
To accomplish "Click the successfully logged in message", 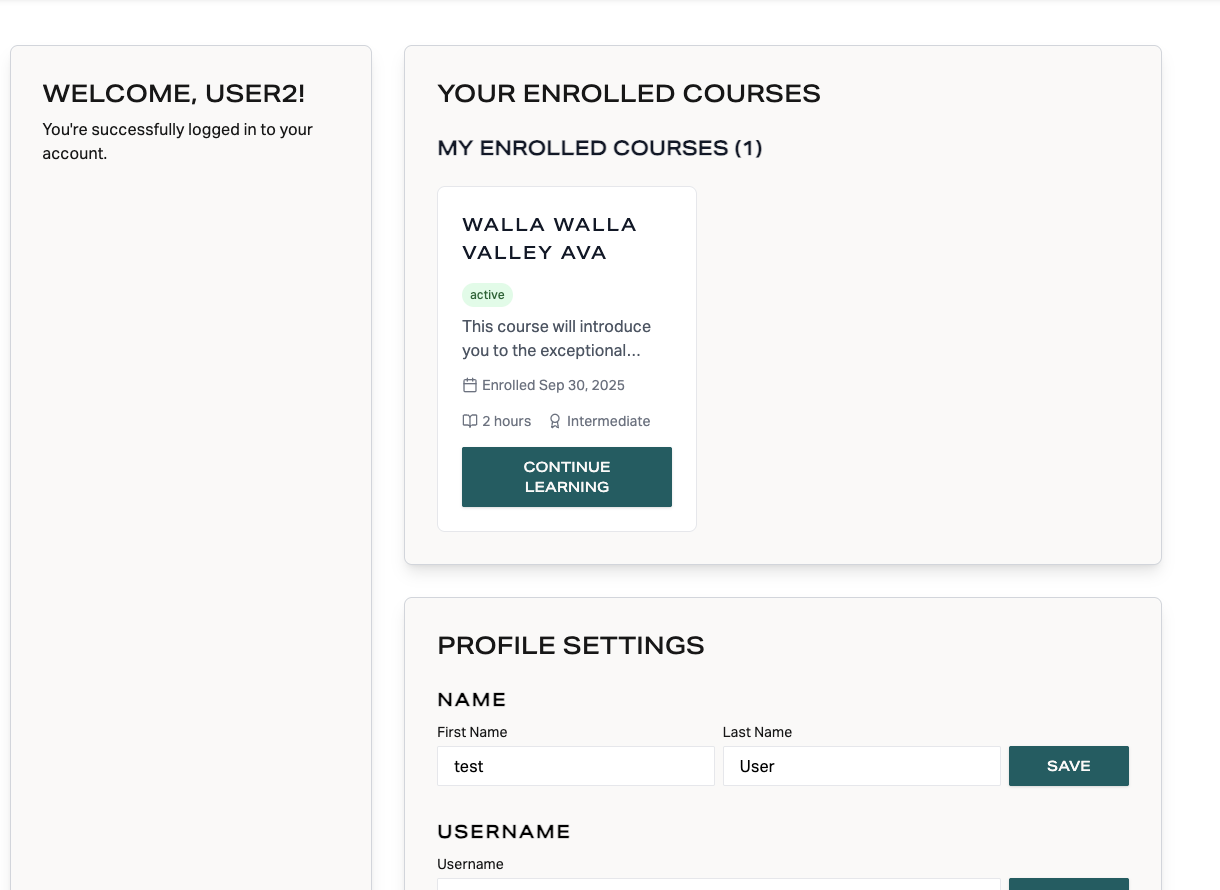I will (x=178, y=141).
